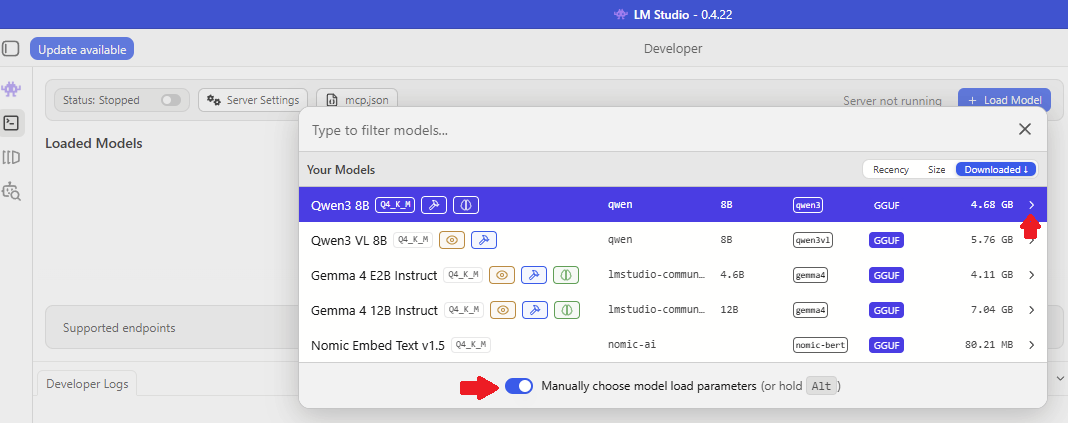This screenshot has width=1068, height=423.
Task: Click the GGUF badge on Nomic Embed Text row
Action: (x=886, y=345)
